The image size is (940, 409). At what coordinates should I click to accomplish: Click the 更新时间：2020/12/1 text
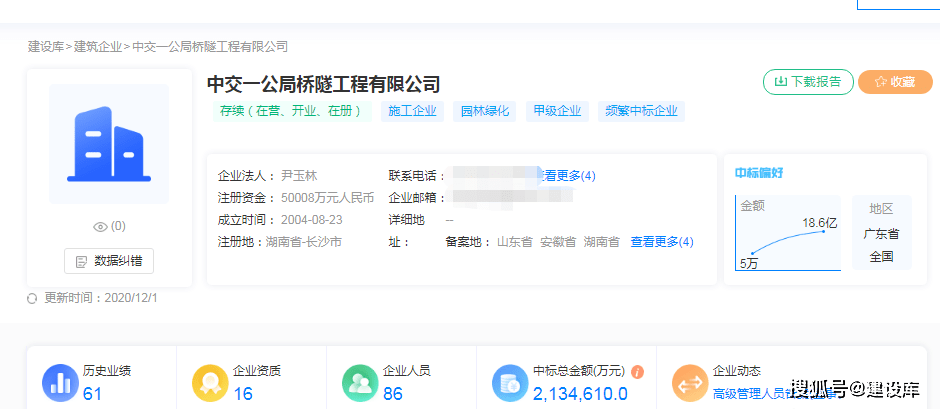pyautogui.click(x=101, y=298)
